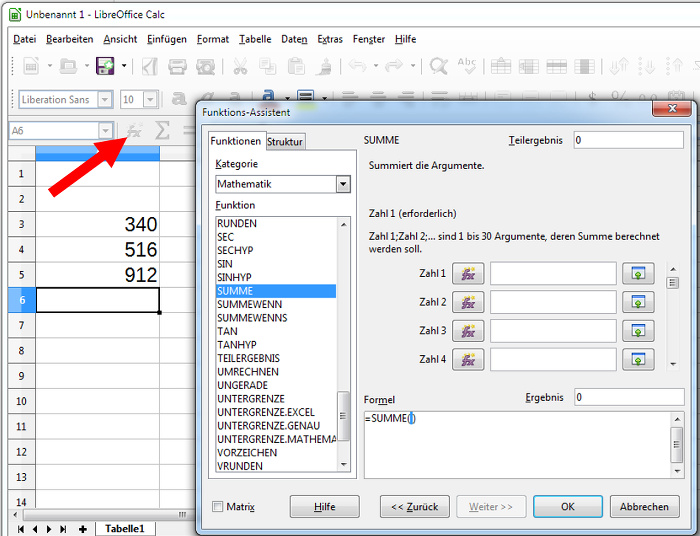Select the Tabelle1 sheet tab
Screen dimensions: 700x536
pyautogui.click(x=125, y=529)
